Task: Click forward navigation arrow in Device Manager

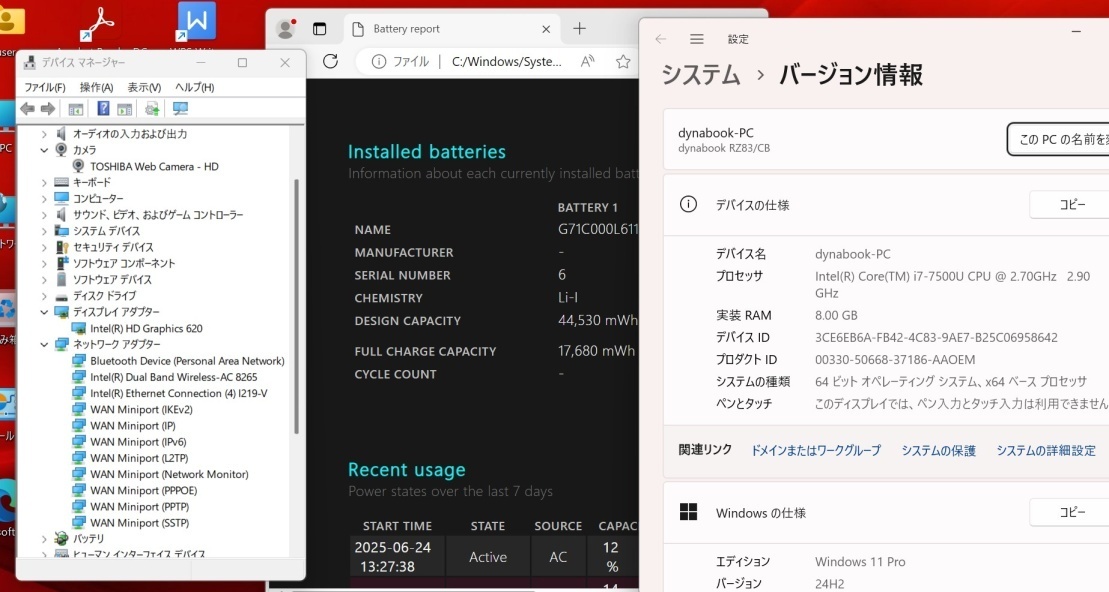Action: pos(46,108)
